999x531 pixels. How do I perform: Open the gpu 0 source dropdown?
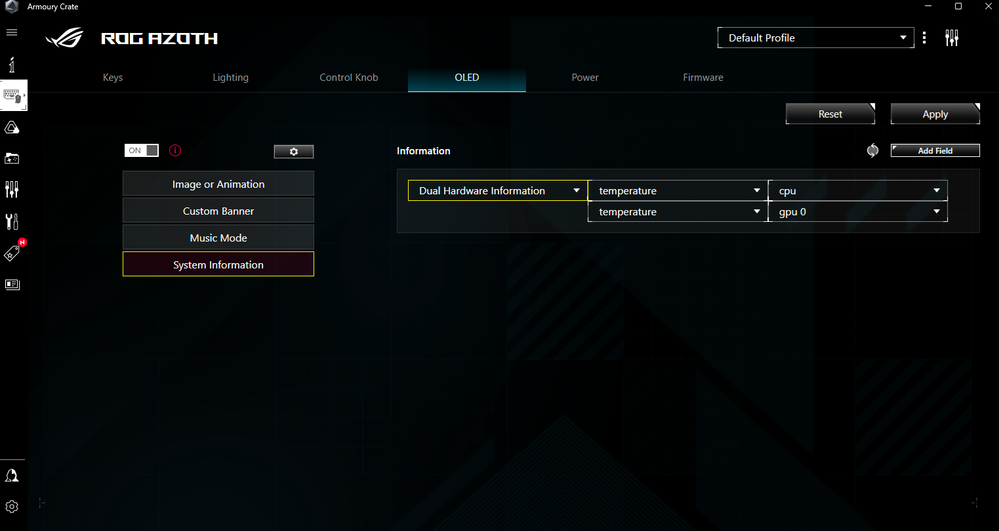(x=858, y=212)
